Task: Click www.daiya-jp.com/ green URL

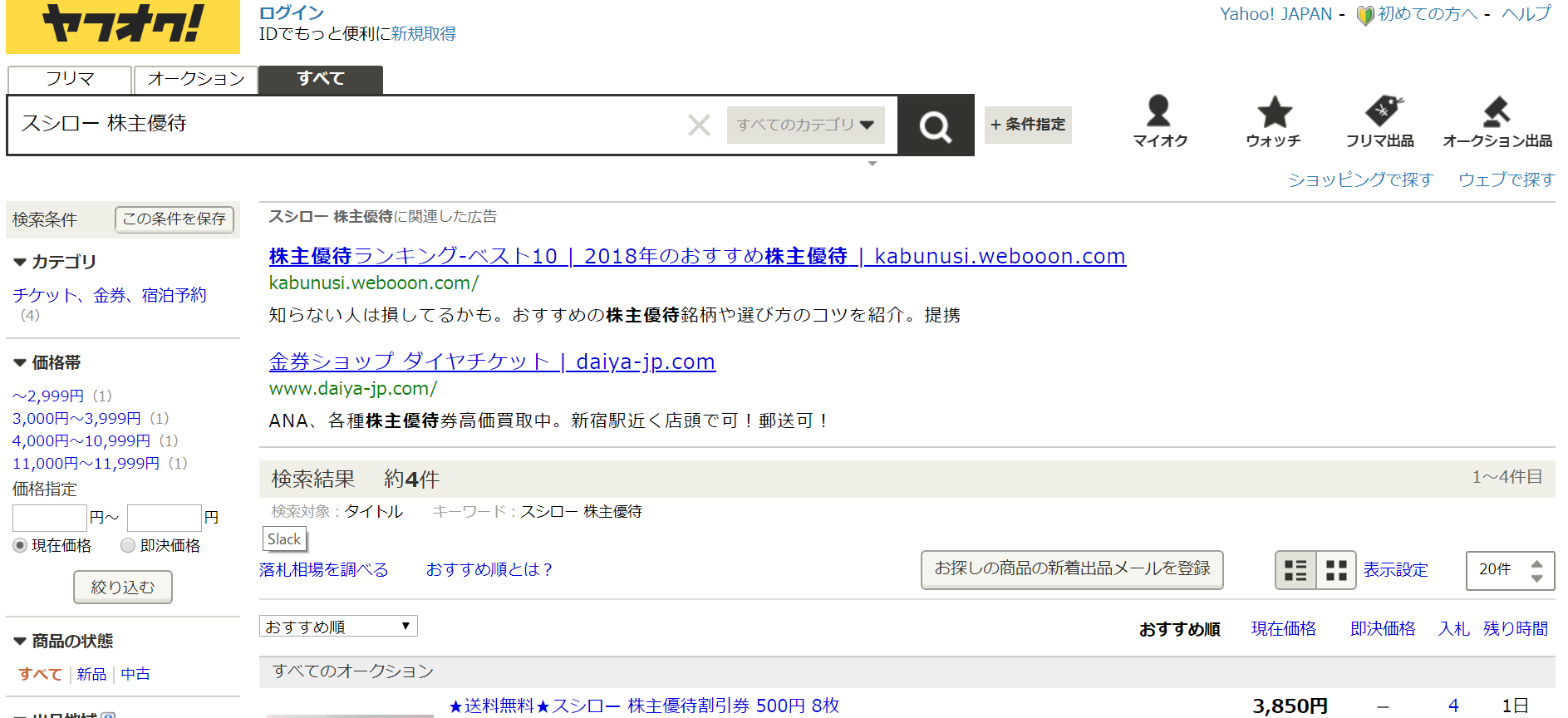Action: [x=352, y=389]
